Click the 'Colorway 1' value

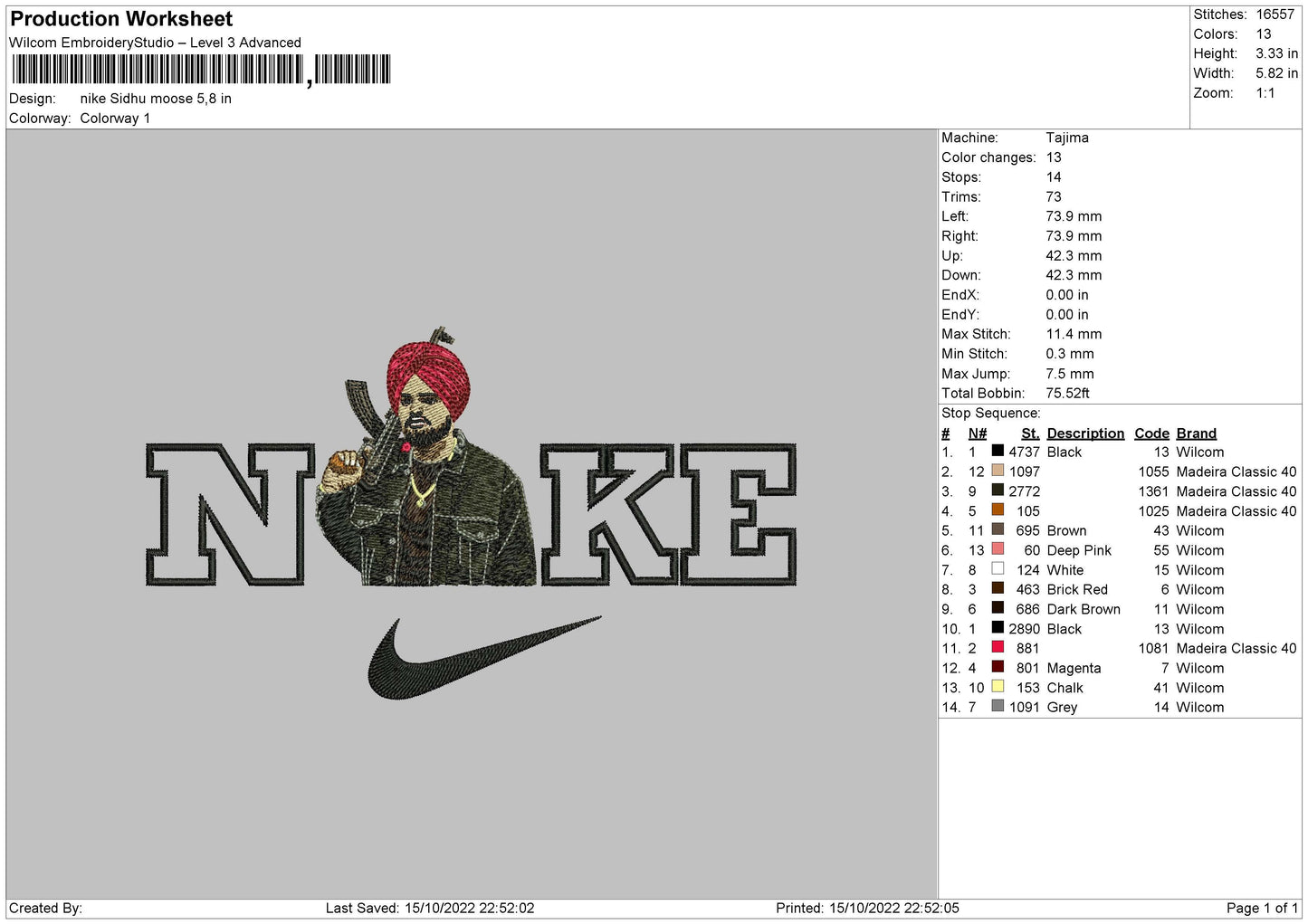(115, 119)
